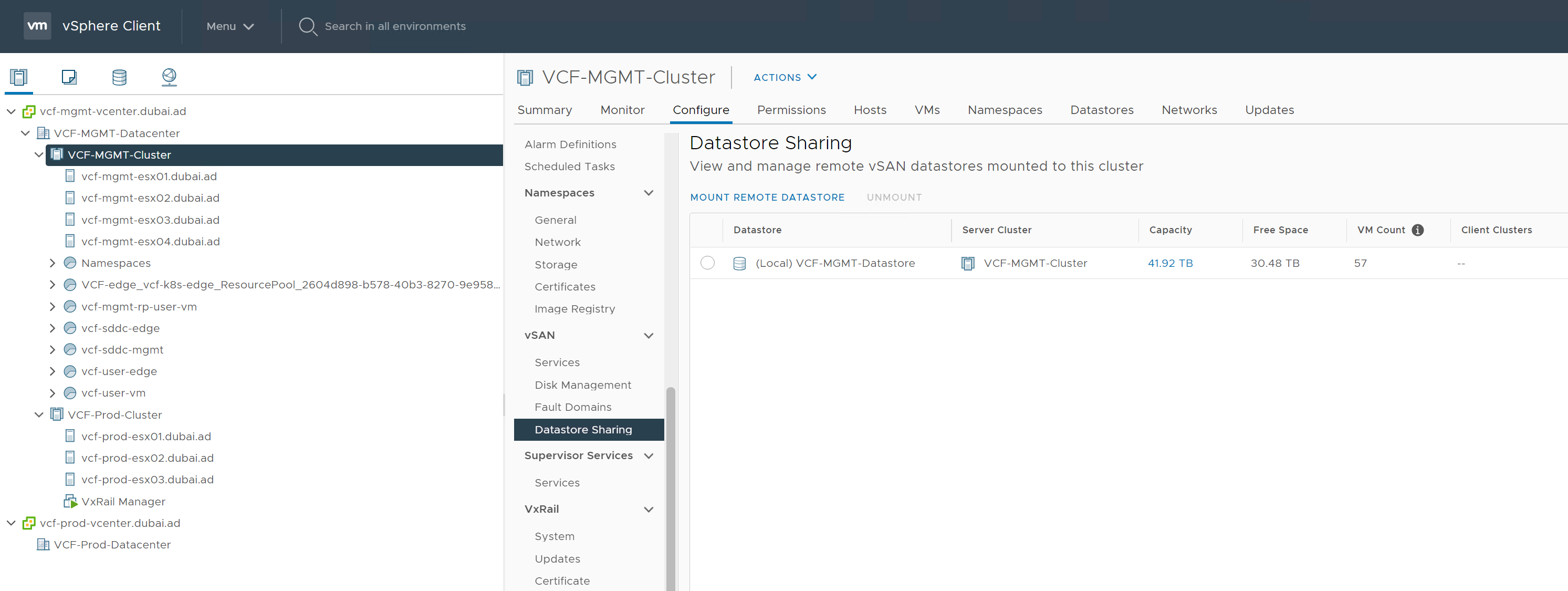The image size is (1568, 591).
Task: Switch to the Datastores tab
Action: pyautogui.click(x=1102, y=110)
